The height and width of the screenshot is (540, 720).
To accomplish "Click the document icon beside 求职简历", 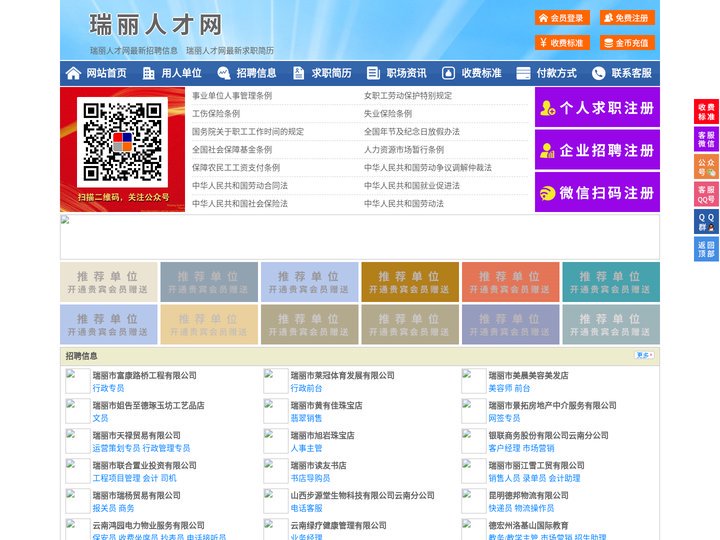I will (298, 73).
